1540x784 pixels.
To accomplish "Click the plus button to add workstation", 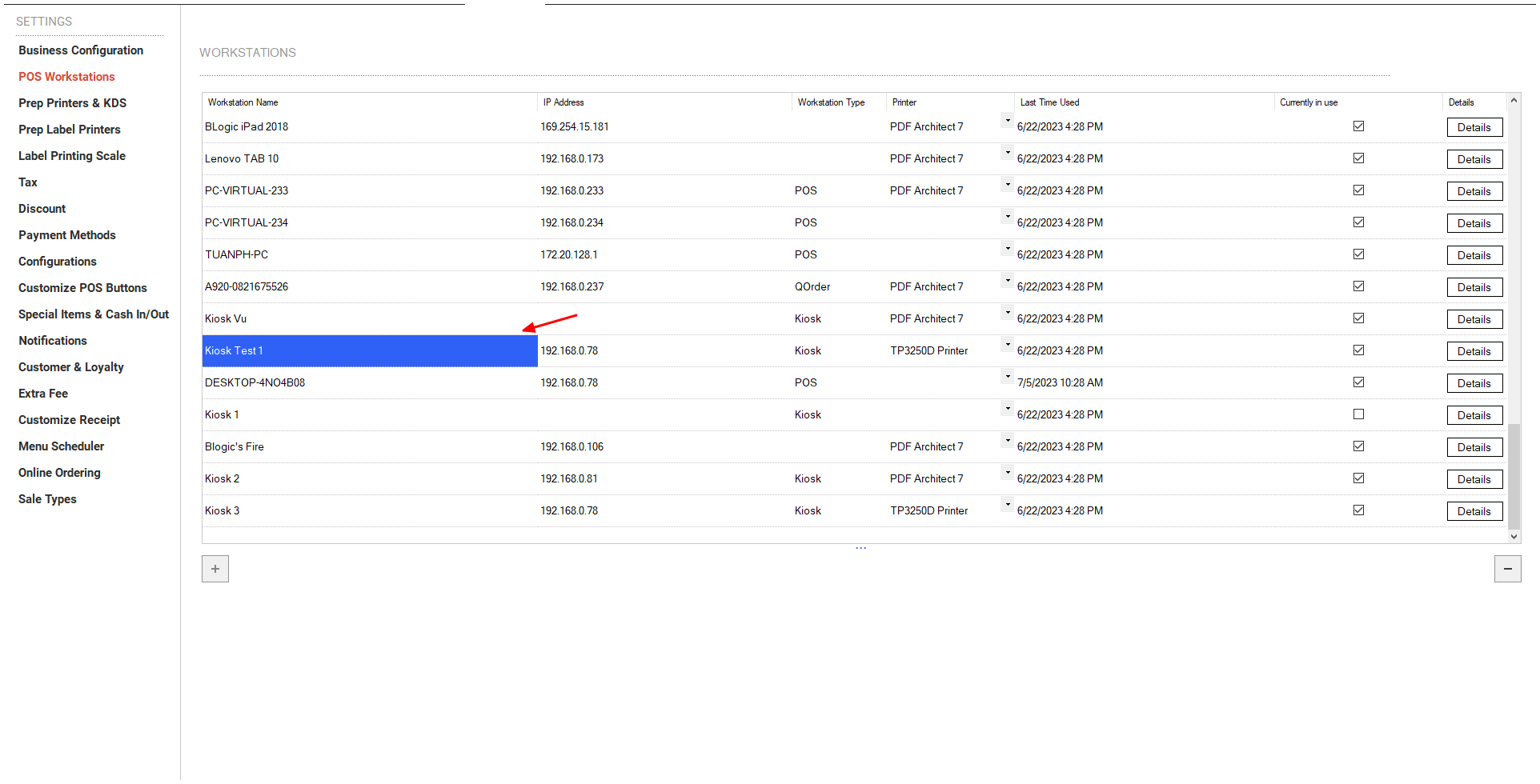I will pyautogui.click(x=215, y=569).
